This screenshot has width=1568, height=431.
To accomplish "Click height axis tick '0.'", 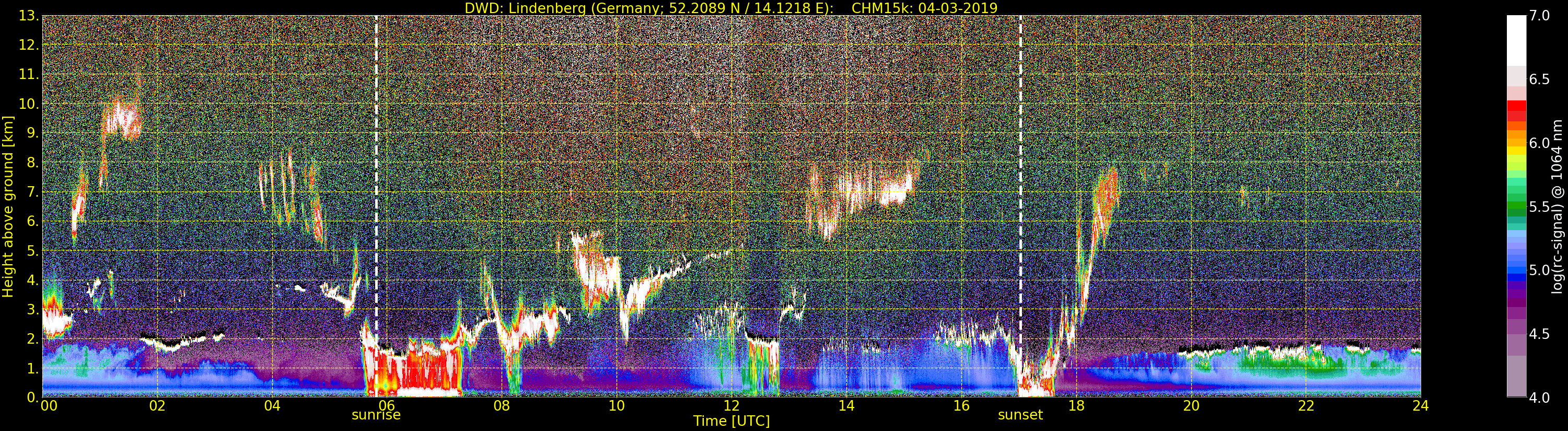I will click(x=33, y=397).
